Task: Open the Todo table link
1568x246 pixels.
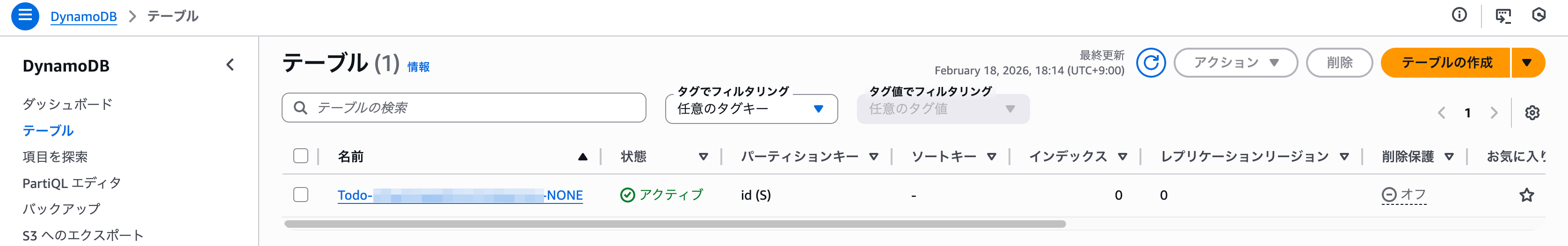Action: pos(459,195)
